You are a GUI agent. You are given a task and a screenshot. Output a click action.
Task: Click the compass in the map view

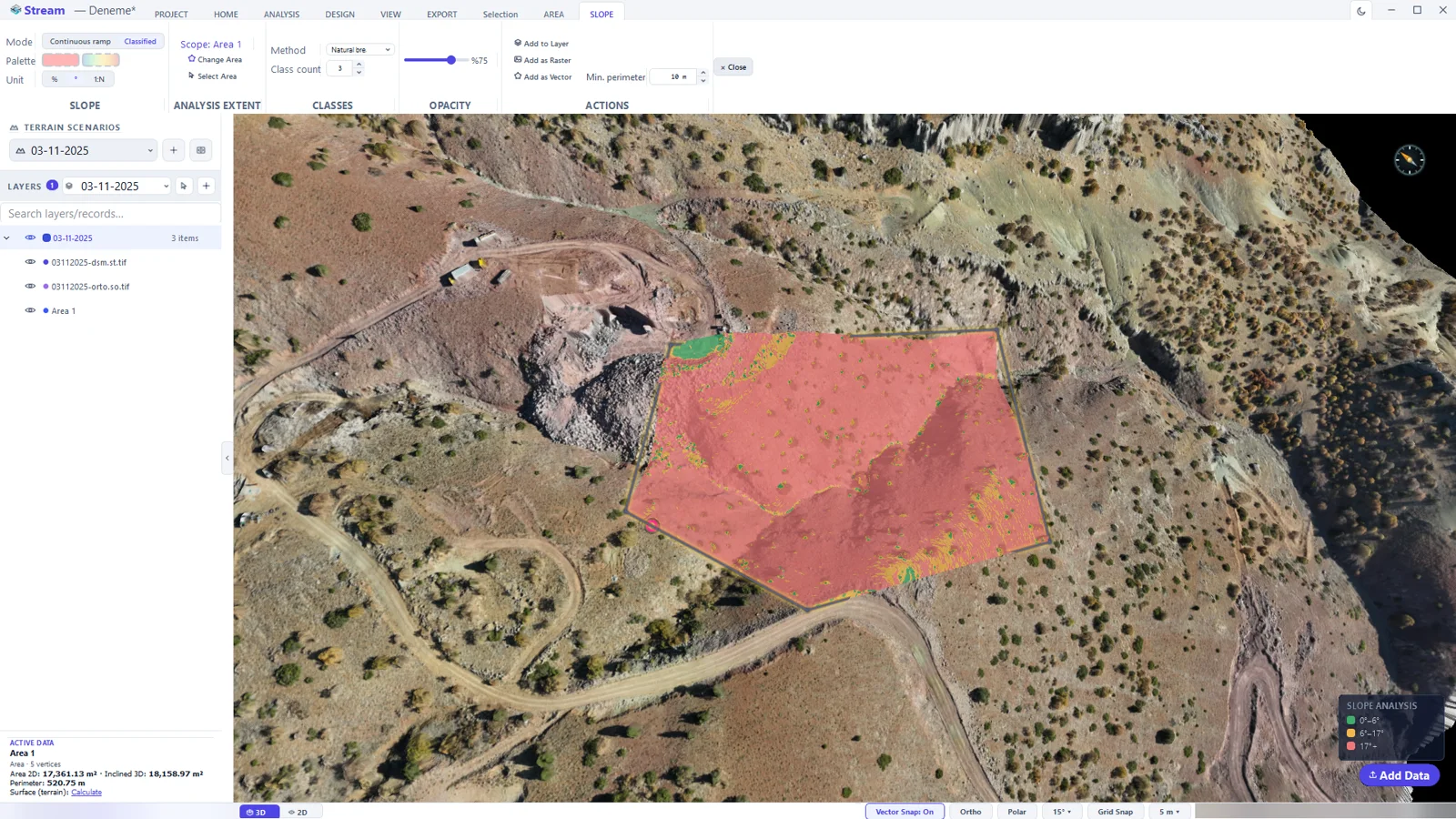[1409, 160]
